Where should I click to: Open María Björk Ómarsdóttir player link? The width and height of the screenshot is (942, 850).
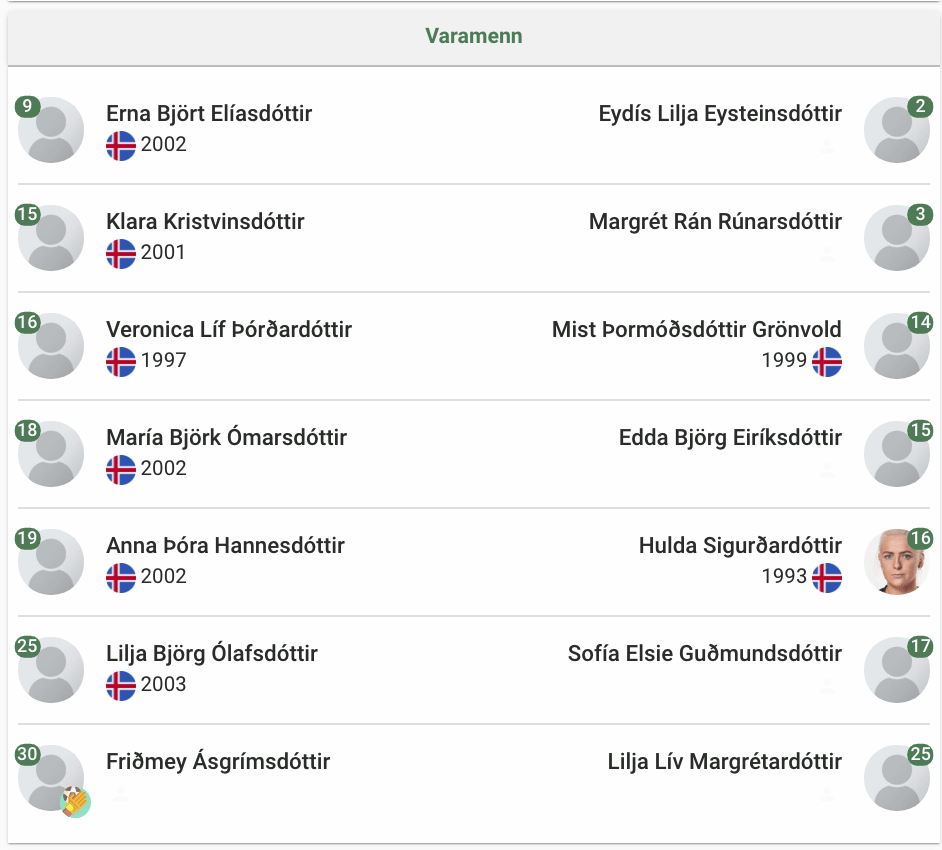(x=226, y=437)
